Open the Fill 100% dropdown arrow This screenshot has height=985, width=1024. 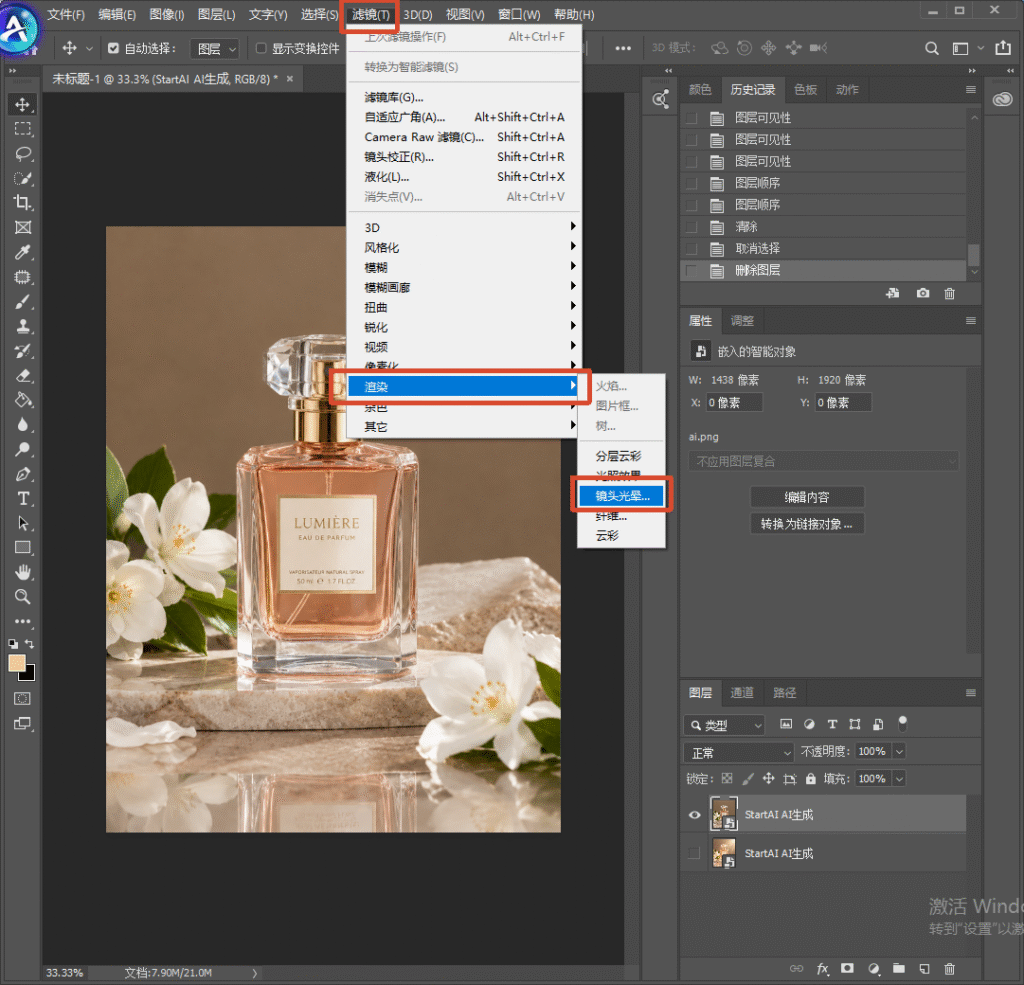point(899,779)
